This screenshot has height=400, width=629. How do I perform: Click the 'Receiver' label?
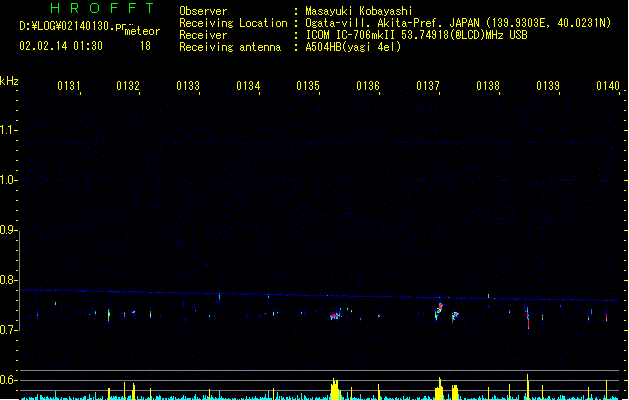pyautogui.click(x=203, y=35)
